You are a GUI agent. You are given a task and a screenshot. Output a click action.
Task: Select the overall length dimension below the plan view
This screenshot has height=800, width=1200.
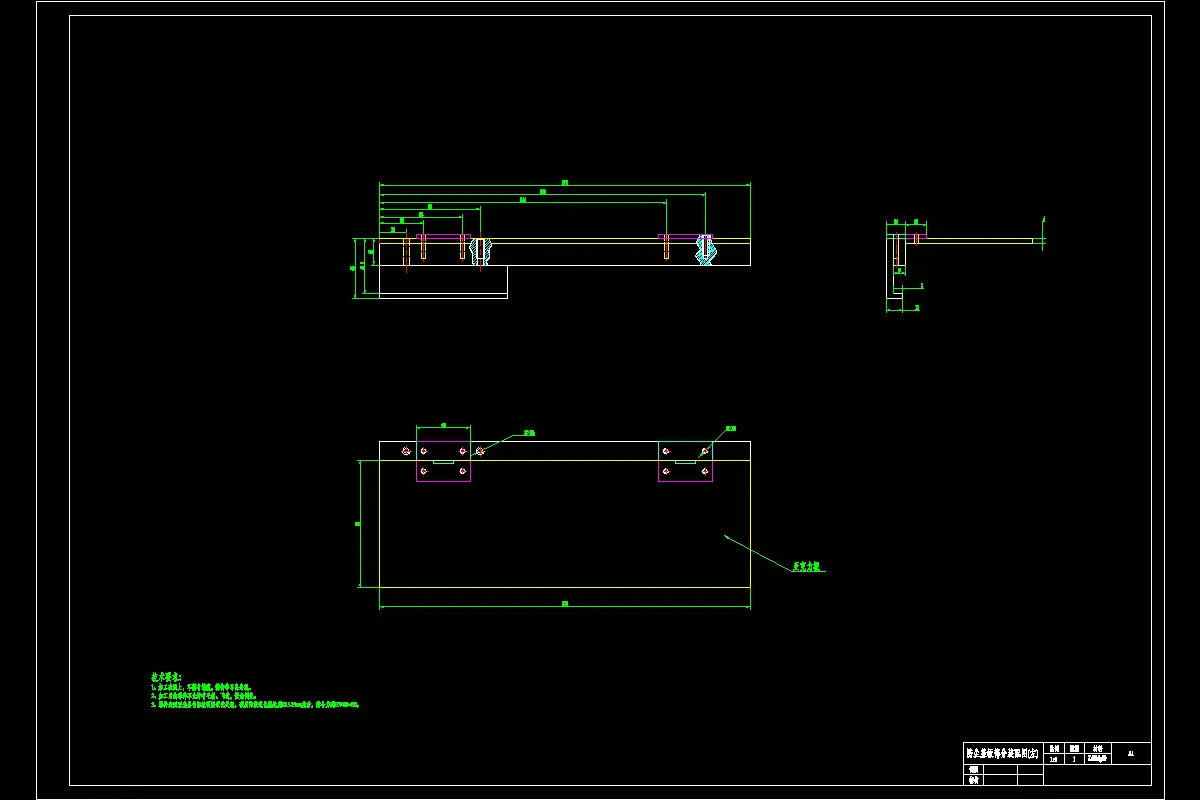pos(565,605)
